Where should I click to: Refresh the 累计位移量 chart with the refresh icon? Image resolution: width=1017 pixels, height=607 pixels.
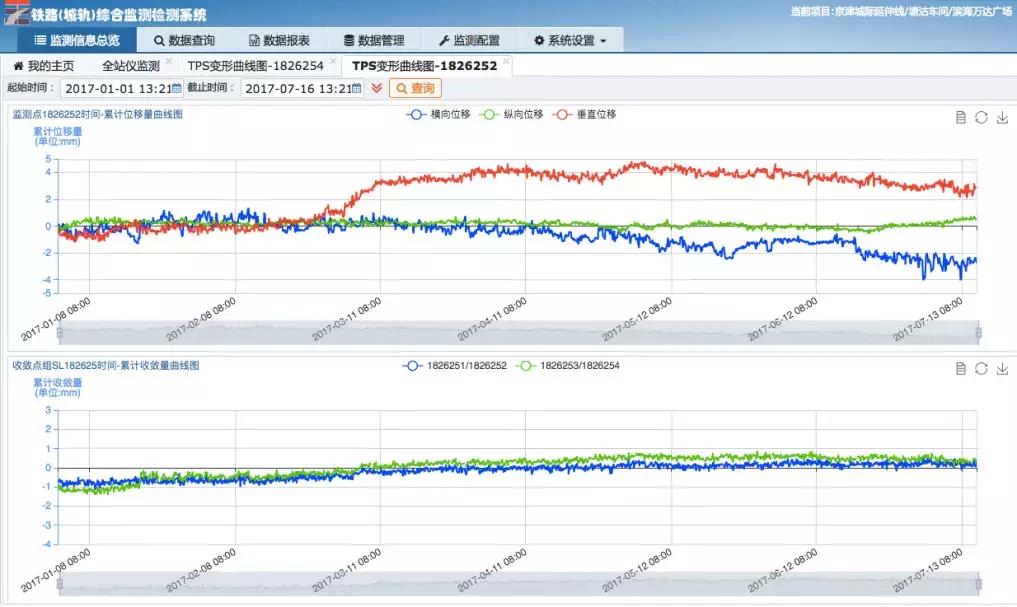(x=981, y=117)
